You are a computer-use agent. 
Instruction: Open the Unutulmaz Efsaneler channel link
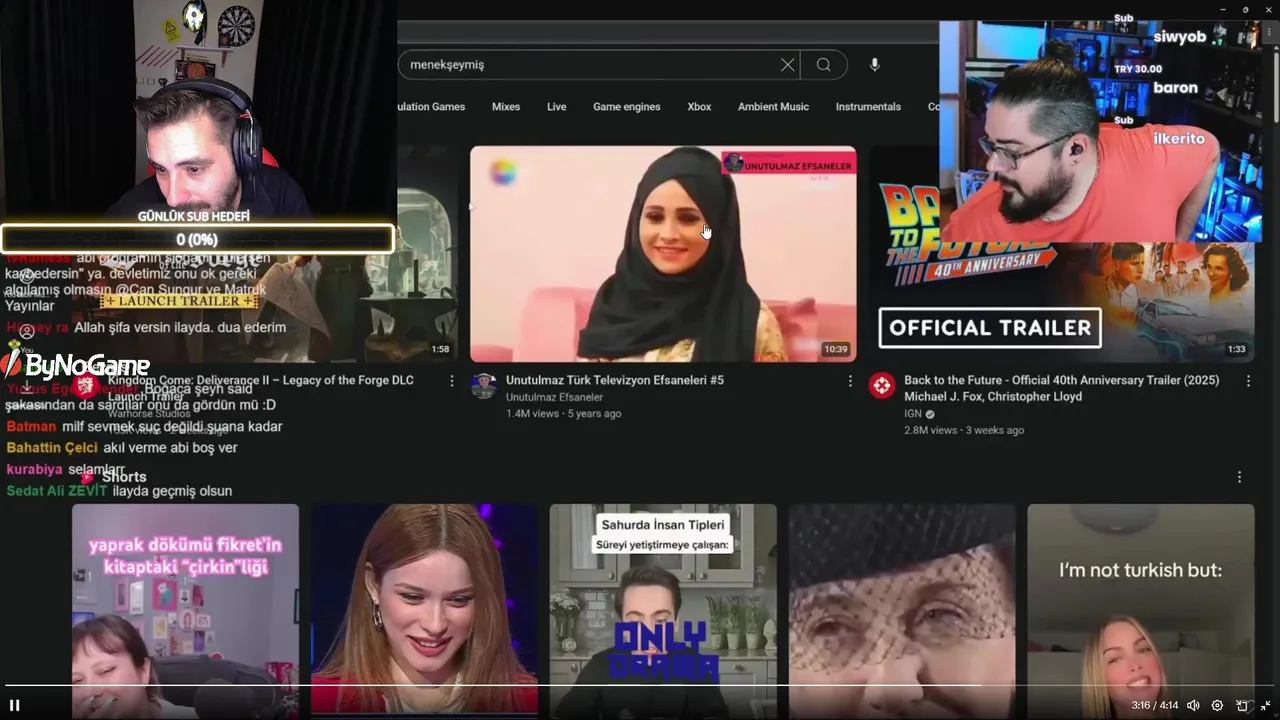pyautogui.click(x=554, y=397)
